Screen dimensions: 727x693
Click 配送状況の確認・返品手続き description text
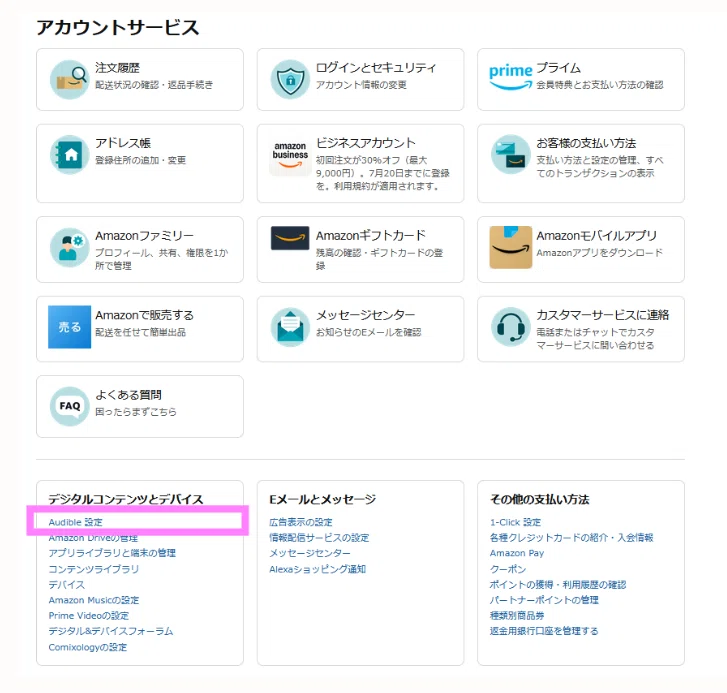pos(154,85)
